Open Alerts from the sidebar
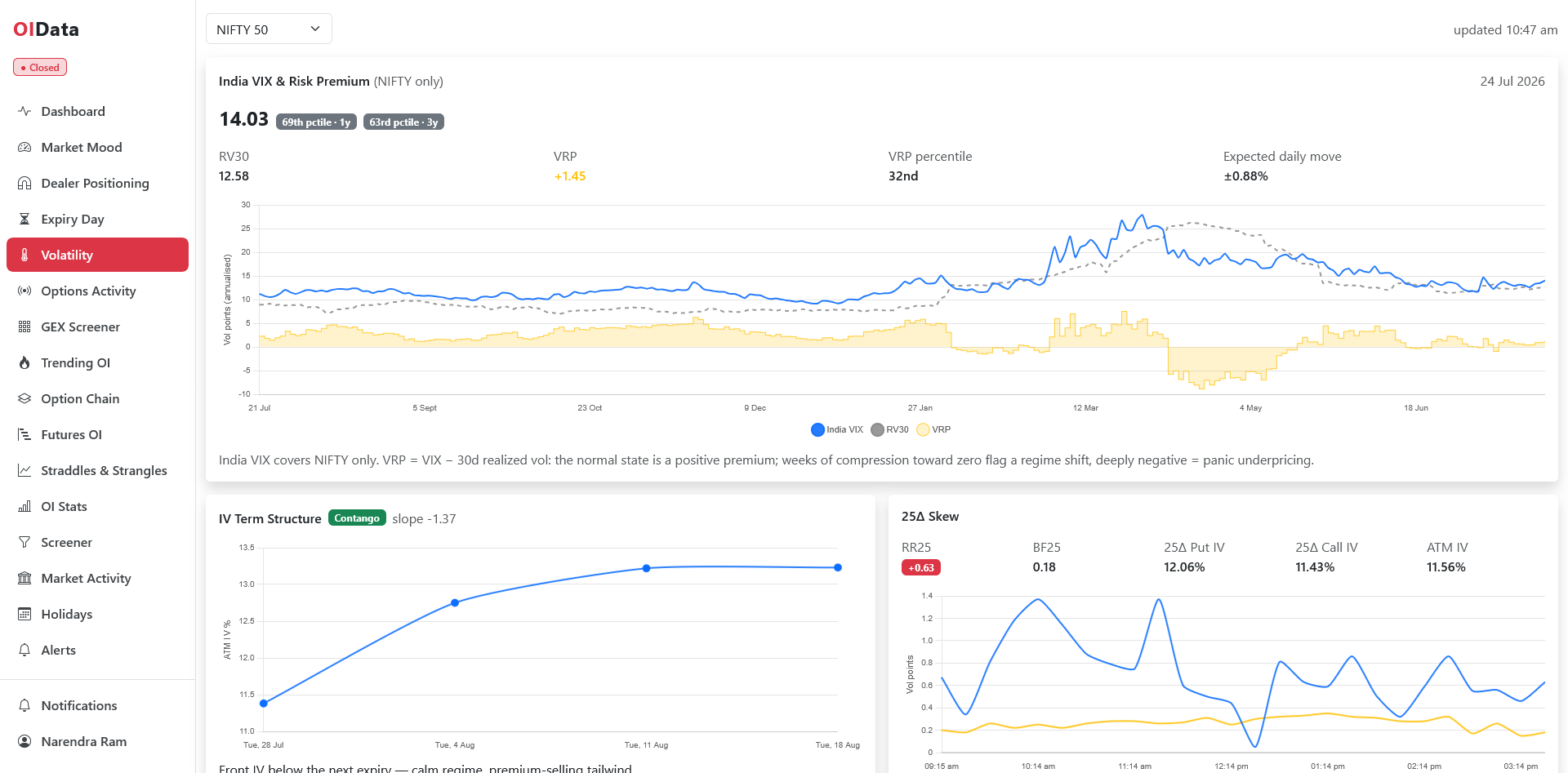 click(97, 650)
